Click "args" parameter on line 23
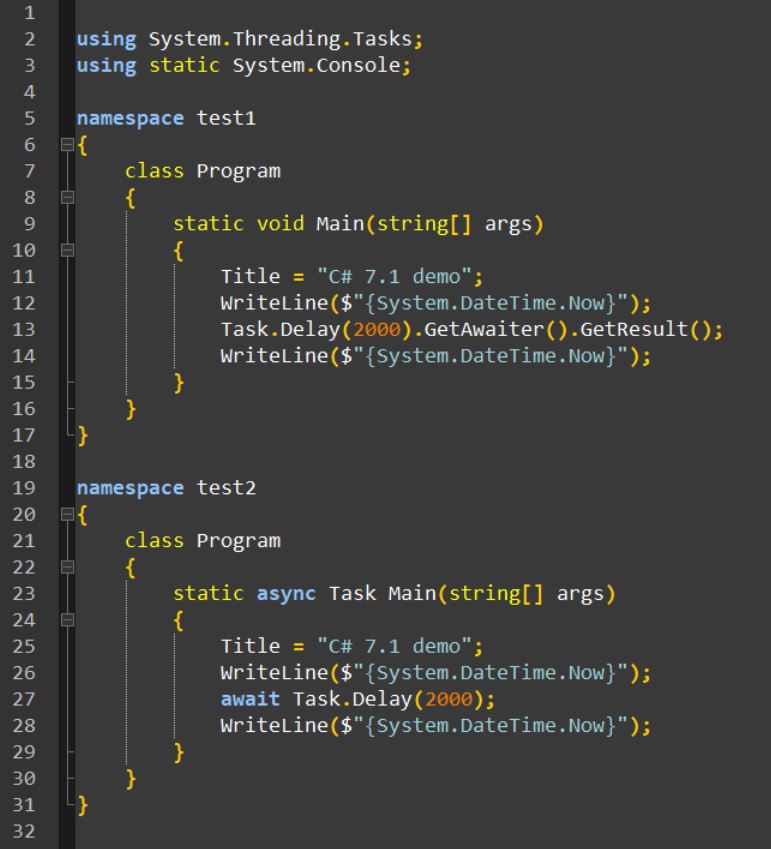This screenshot has height=849, width=771. tap(580, 594)
